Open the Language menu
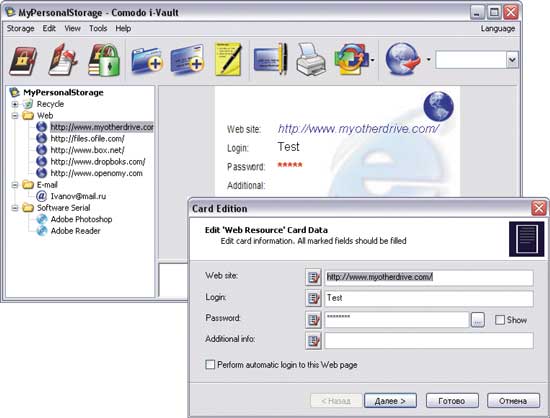This screenshot has width=550, height=418. (498, 28)
